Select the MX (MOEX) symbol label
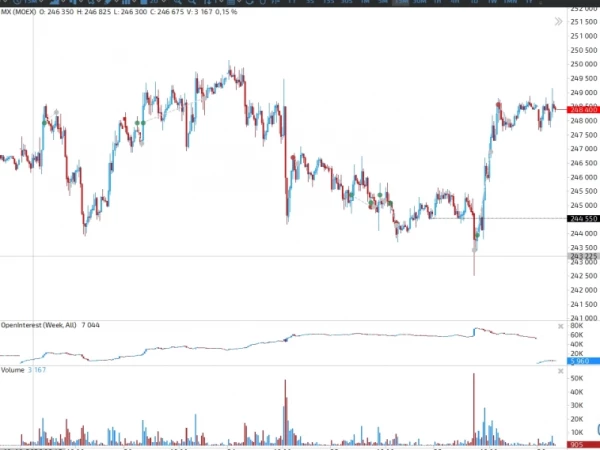Image resolution: width=600 pixels, height=450 pixels. click(x=18, y=12)
